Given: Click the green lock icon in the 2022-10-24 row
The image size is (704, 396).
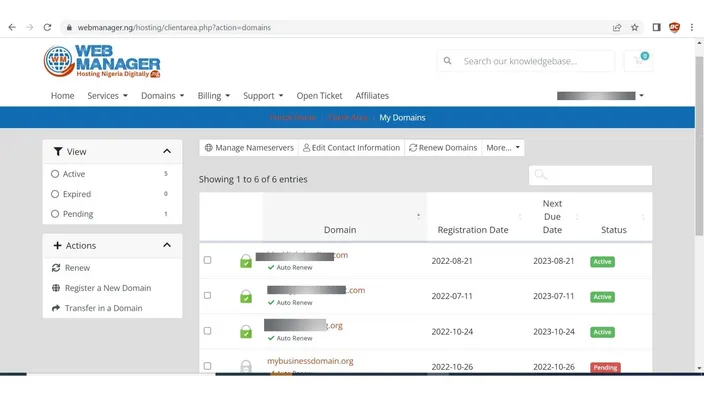Looking at the screenshot, I should (x=246, y=332).
